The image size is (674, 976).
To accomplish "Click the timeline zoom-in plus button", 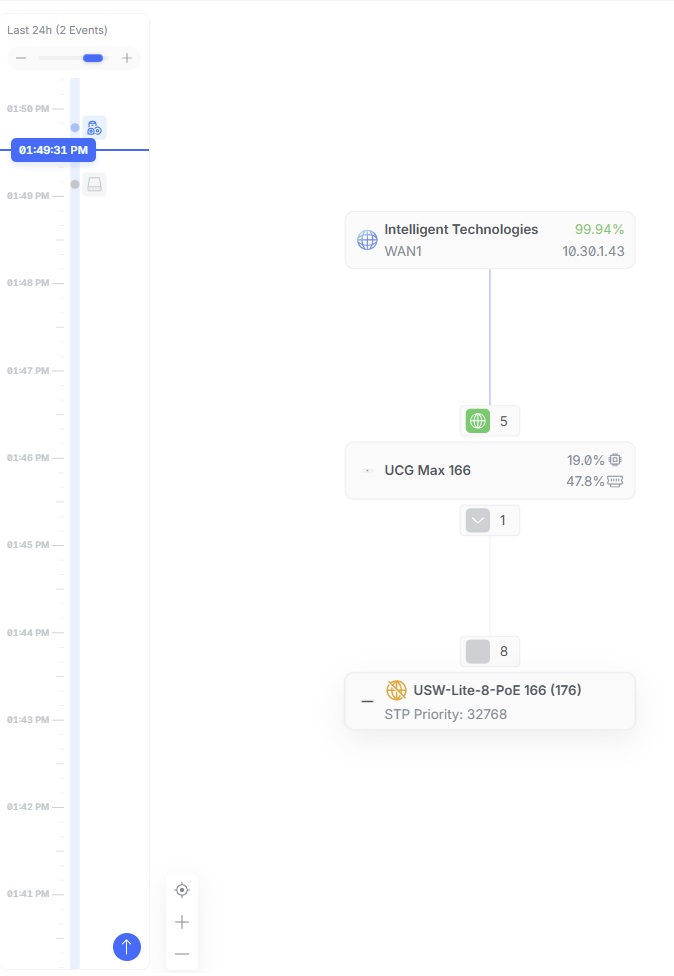I will coord(127,59).
